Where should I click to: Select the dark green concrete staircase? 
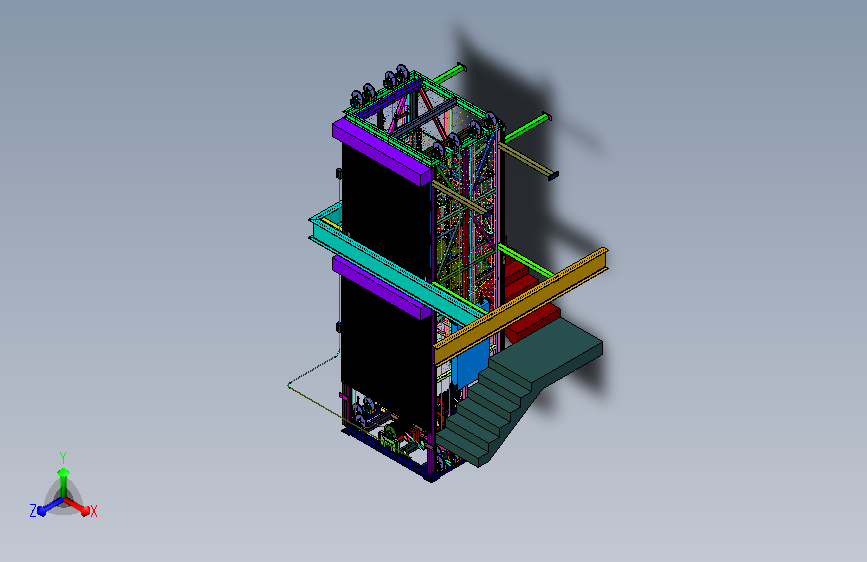(x=517, y=390)
